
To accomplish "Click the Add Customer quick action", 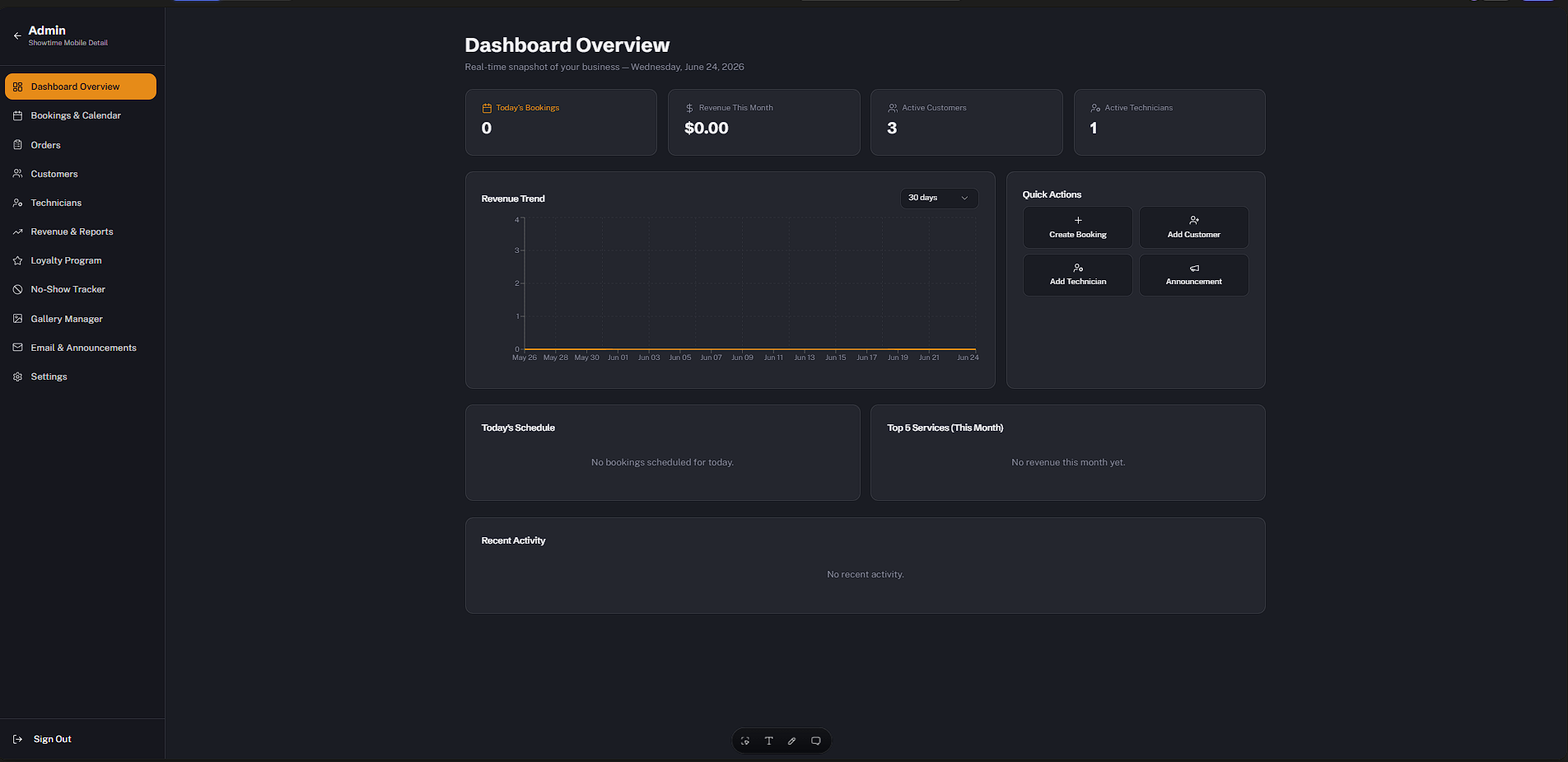I will [x=1194, y=227].
